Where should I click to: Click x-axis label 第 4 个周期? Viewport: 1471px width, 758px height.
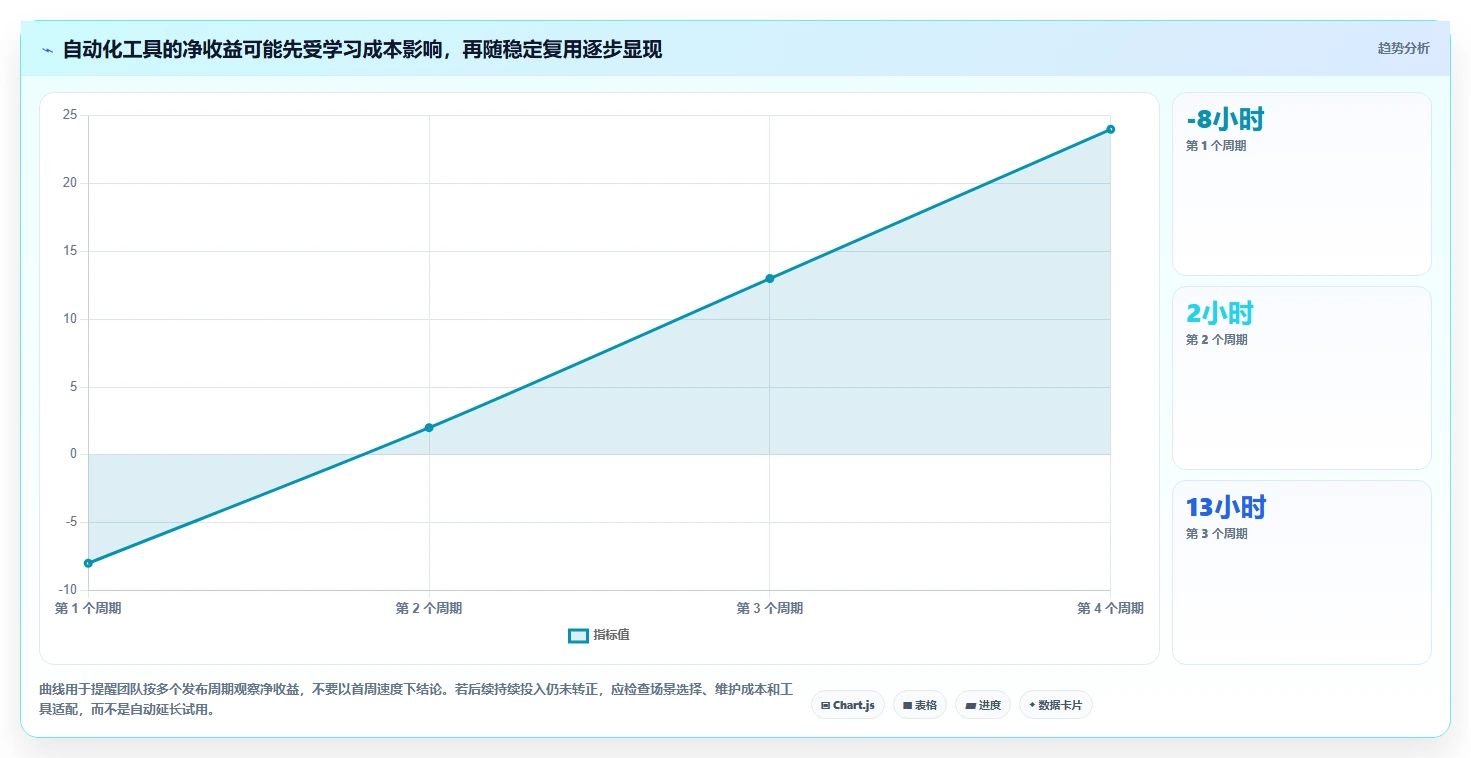point(1110,608)
